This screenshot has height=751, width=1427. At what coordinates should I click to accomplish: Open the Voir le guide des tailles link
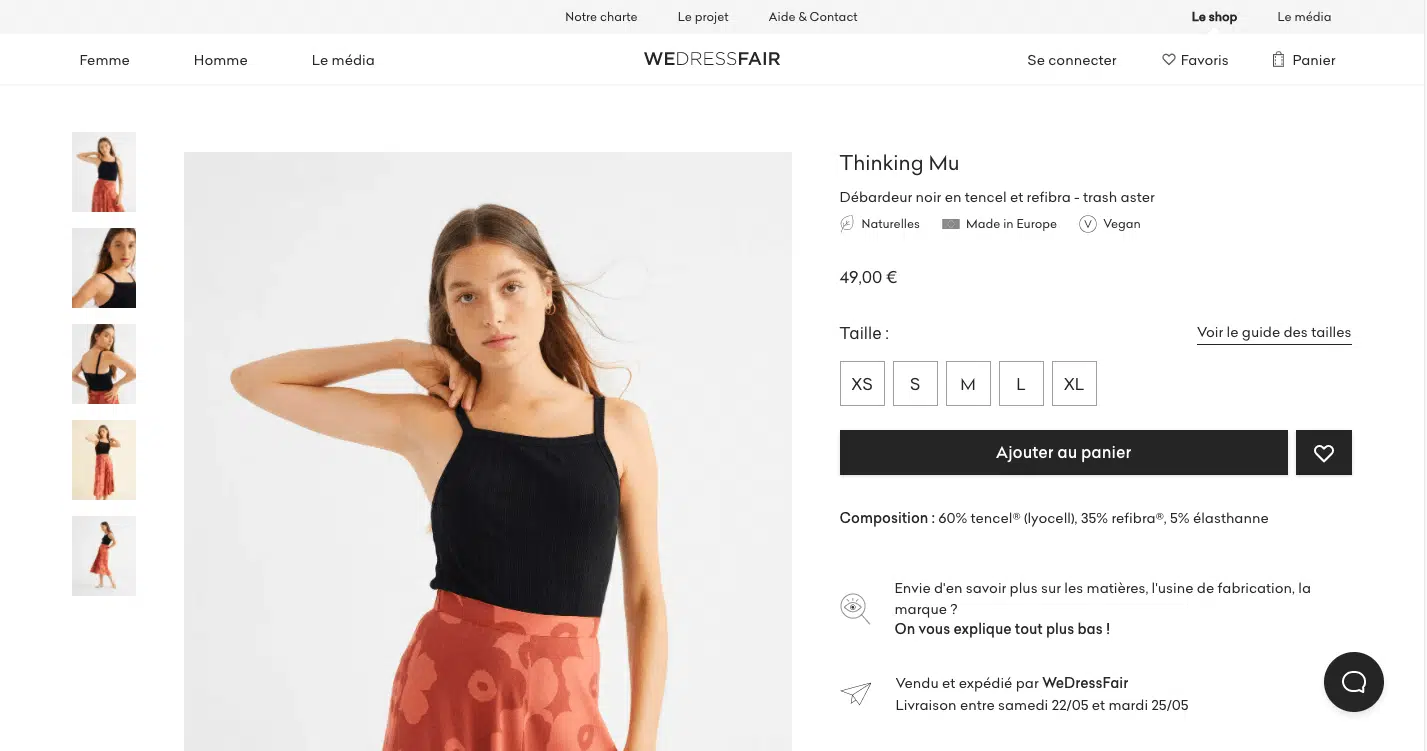coord(1273,333)
